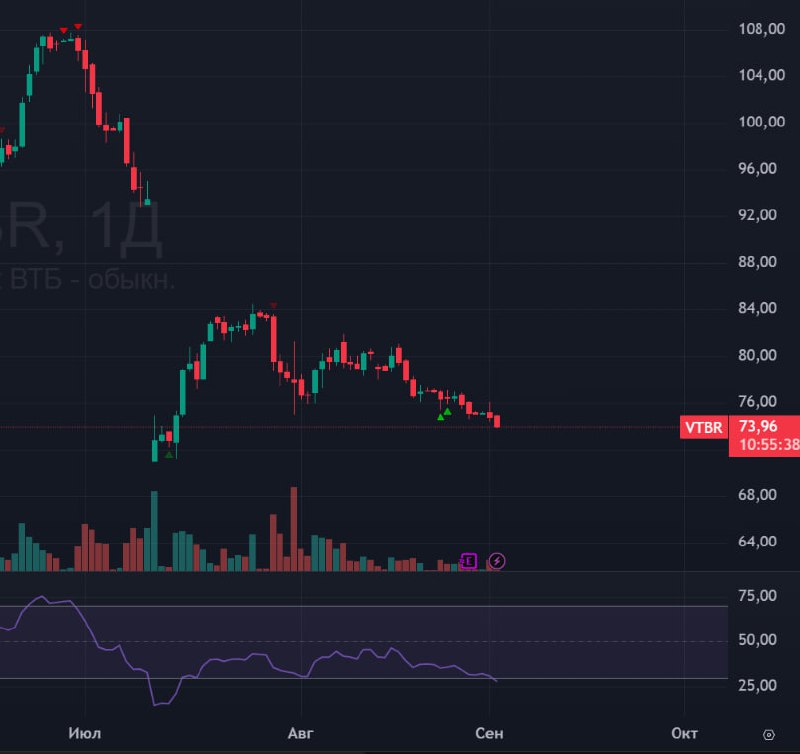Click the 108,00 price scale label
Screen dimensions: 800x754
[761, 29]
